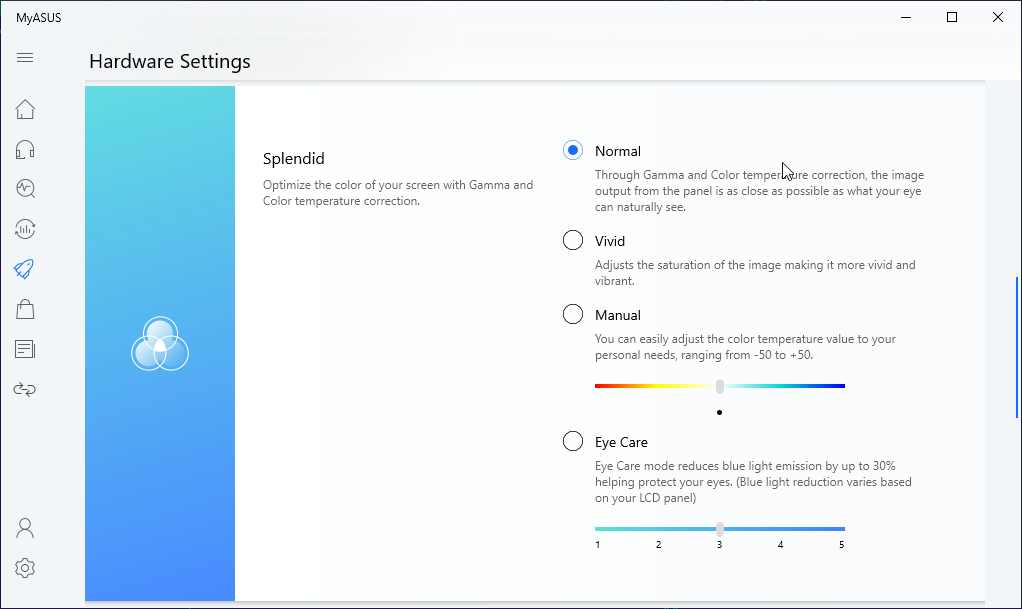Screen dimensions: 1022x609
Task: Open the settings gear icon
Action: (25, 568)
